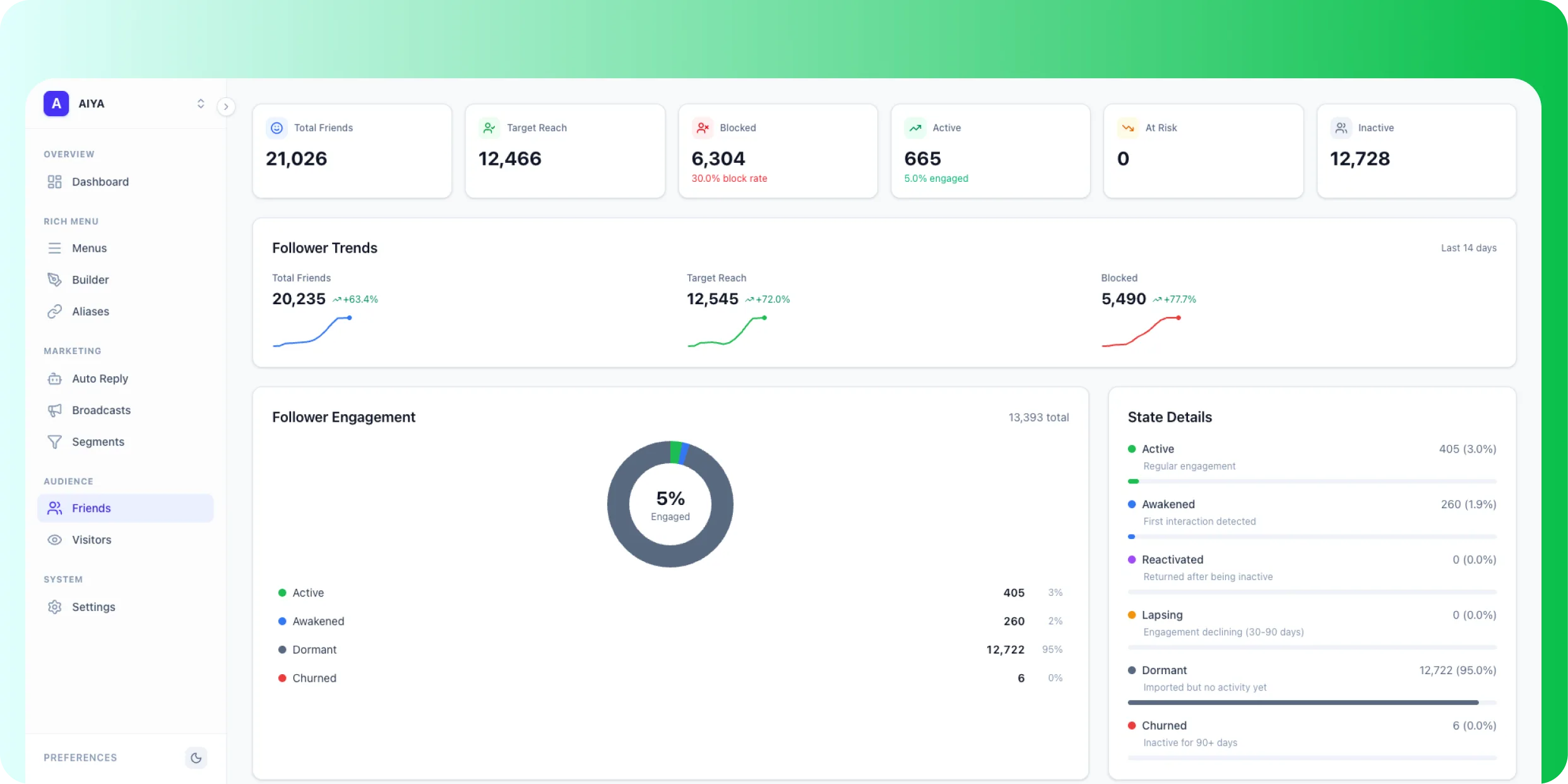This screenshot has width=1568, height=784.
Task: Select the Broadcasts megaphone icon
Action: pyautogui.click(x=54, y=410)
